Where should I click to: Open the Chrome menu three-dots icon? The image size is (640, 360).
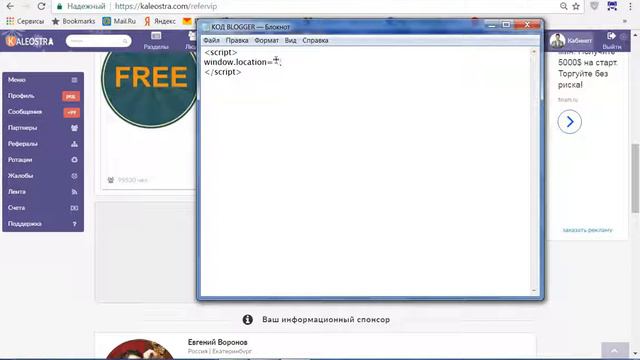(x=630, y=6)
